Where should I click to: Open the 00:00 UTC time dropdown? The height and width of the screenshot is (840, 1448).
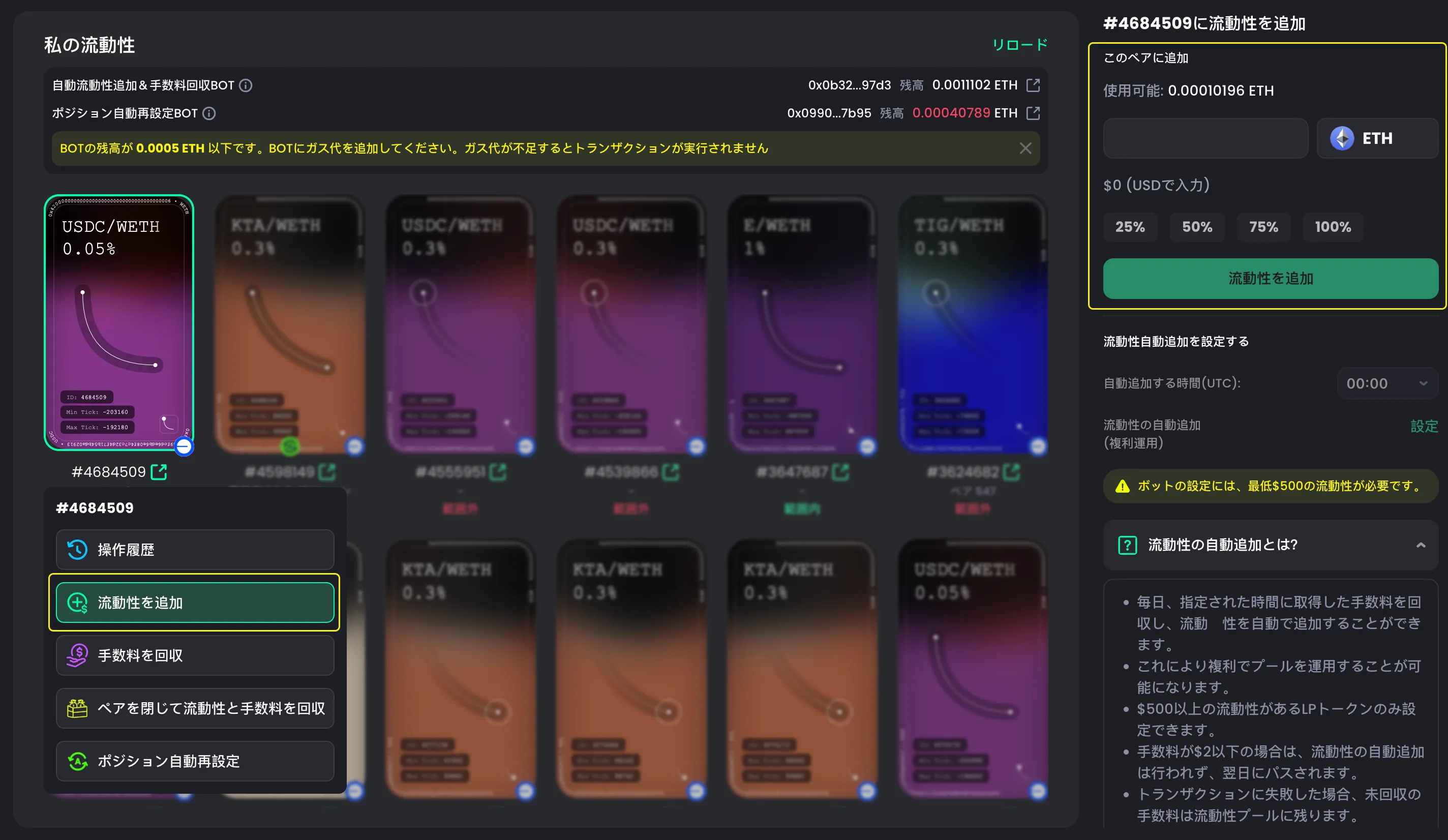tap(1387, 383)
